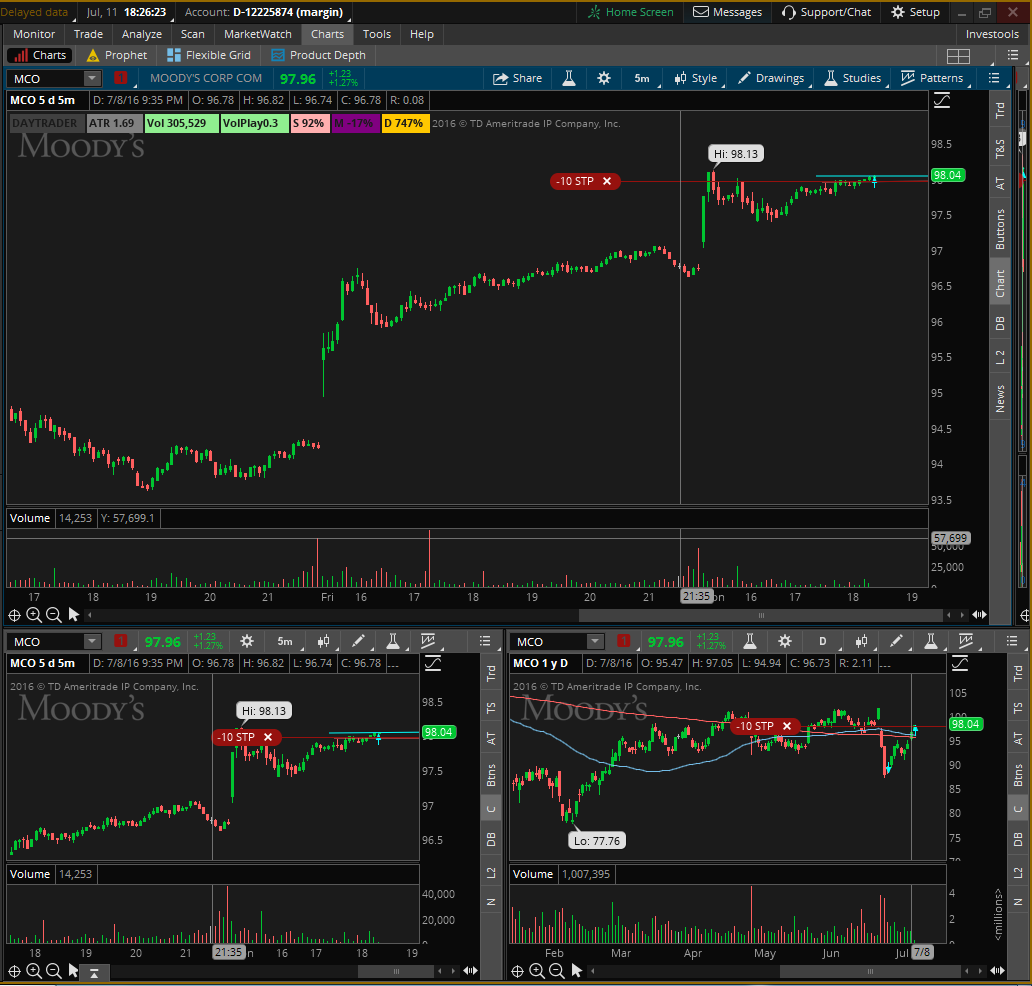The height and width of the screenshot is (986, 1032).
Task: Zoom out on bottom-left chart
Action: click(53, 971)
